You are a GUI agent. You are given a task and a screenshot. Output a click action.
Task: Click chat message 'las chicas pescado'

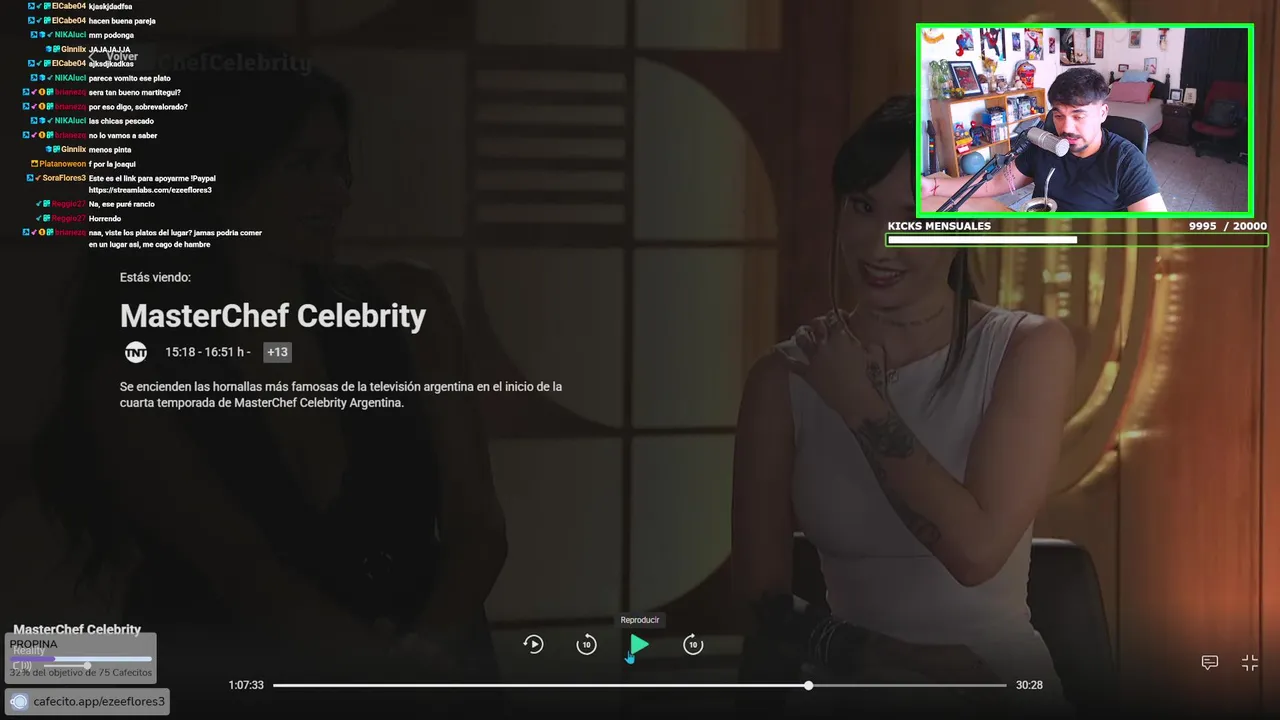pos(121,121)
